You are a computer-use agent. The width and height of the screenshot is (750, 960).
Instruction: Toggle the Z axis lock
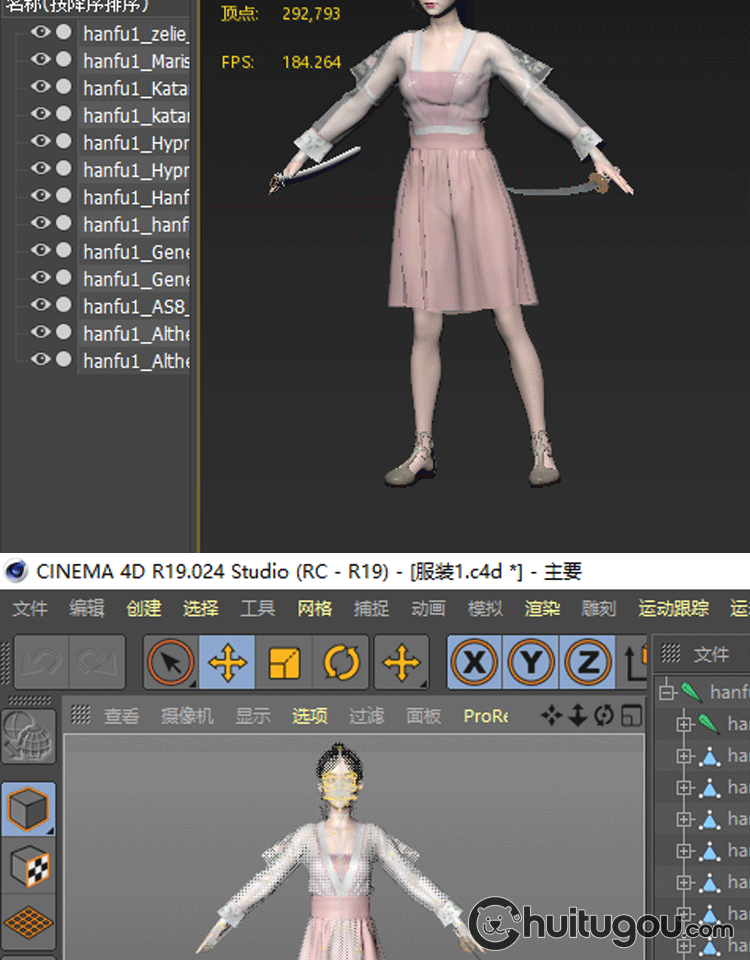589,662
